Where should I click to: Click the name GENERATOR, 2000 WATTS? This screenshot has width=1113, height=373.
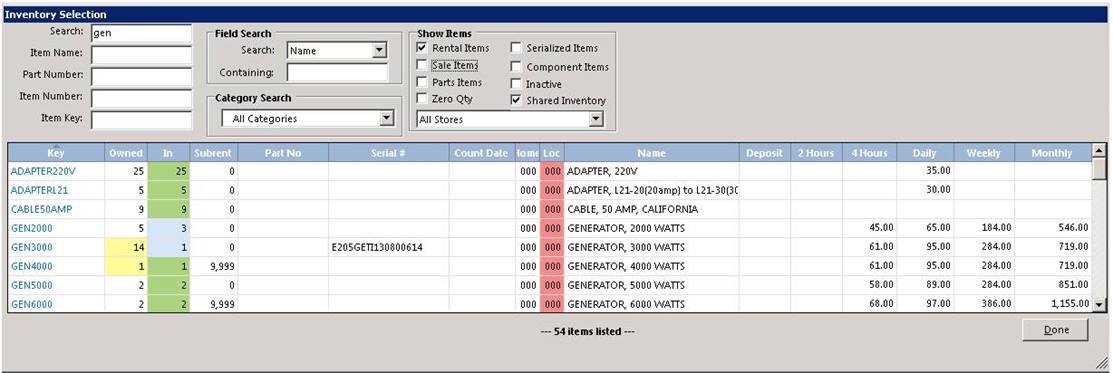click(625, 228)
